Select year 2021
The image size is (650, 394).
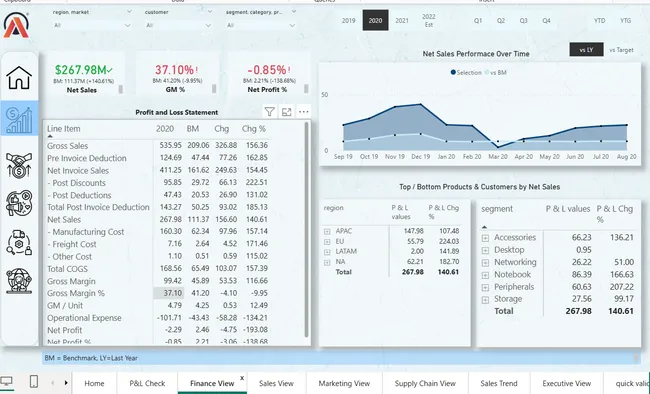[402, 20]
